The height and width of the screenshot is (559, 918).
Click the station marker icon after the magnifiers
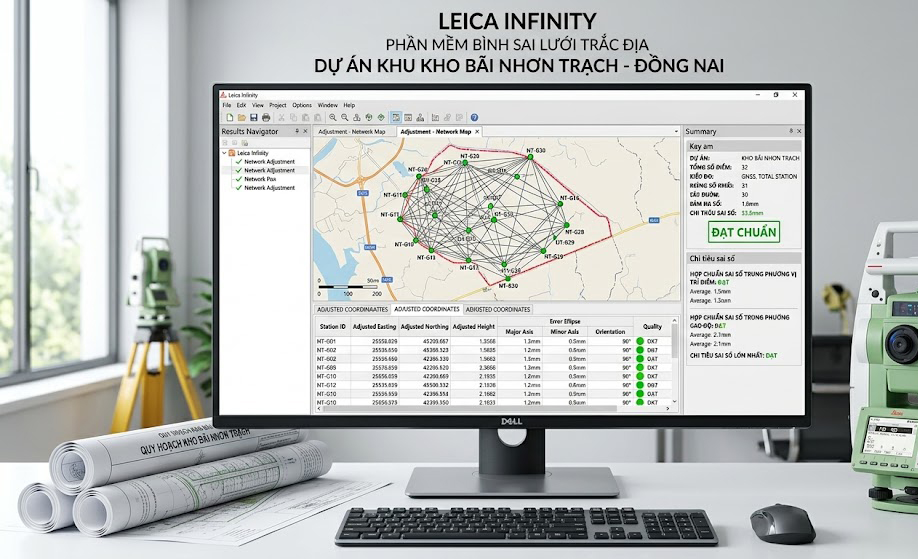[x=357, y=118]
